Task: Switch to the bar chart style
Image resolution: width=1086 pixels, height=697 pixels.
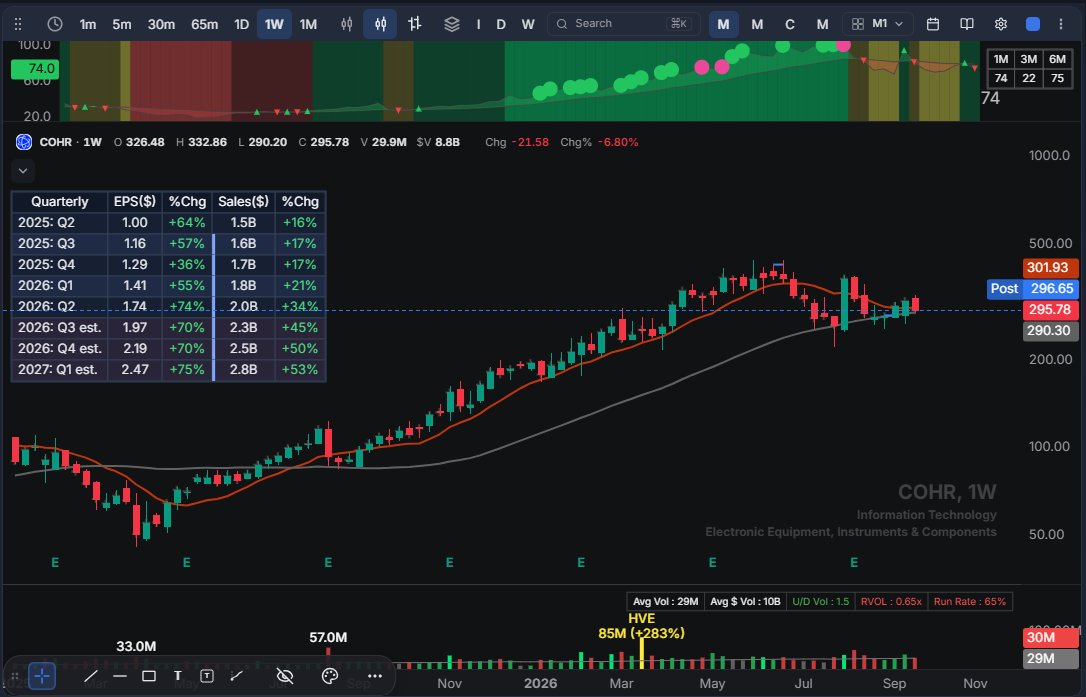Action: click(414, 24)
